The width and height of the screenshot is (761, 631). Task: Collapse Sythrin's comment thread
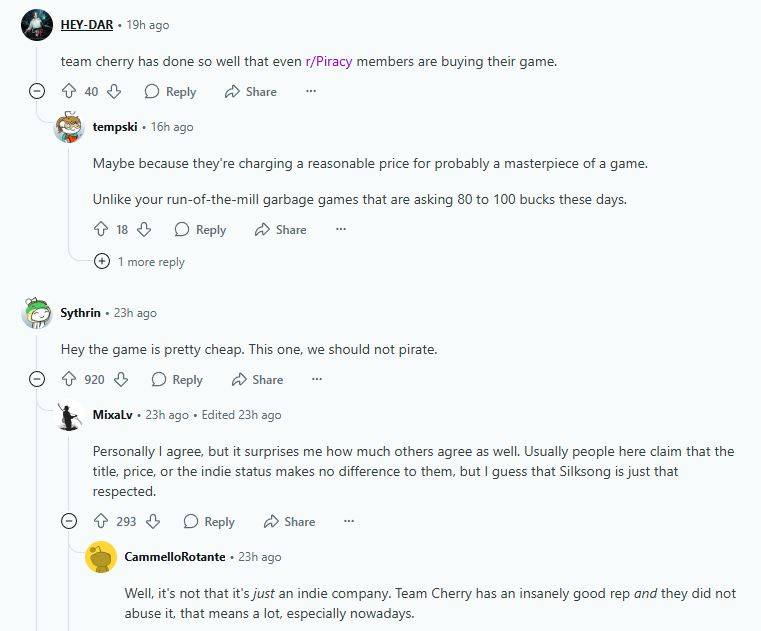point(37,379)
